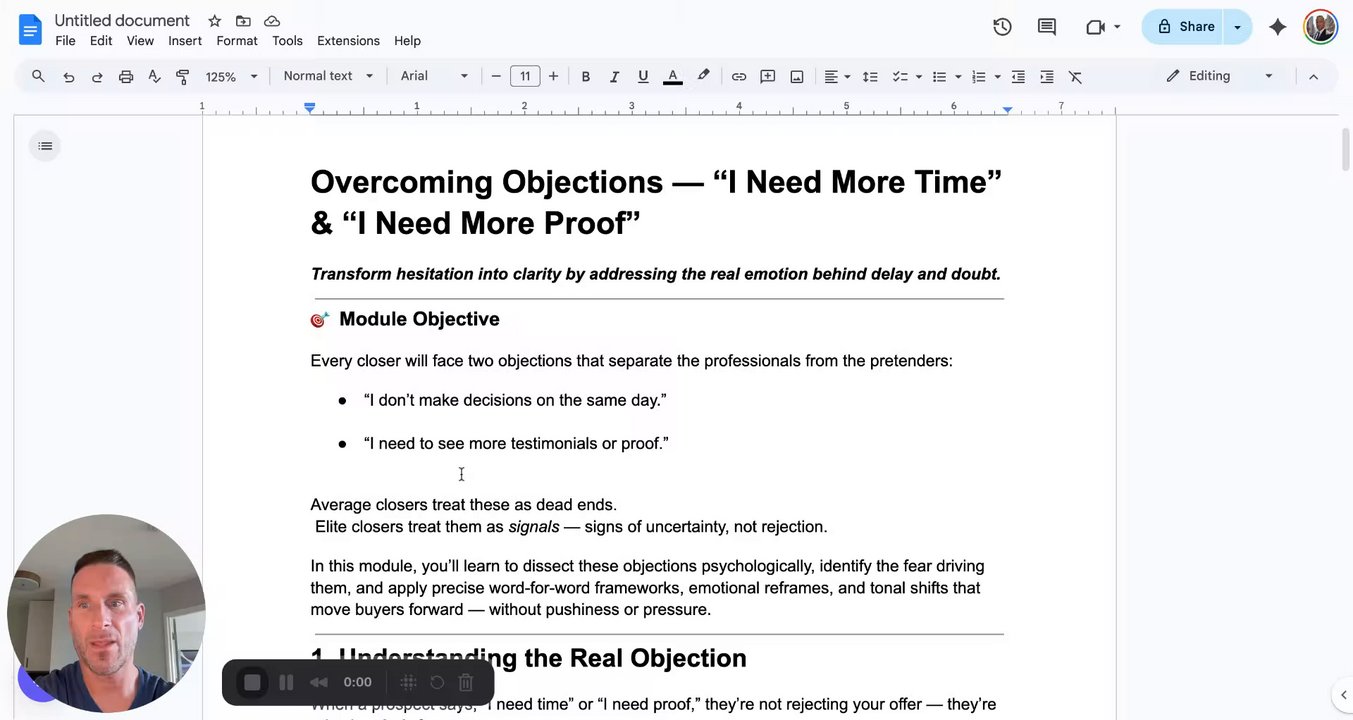Open the Editing mode dropdown
Viewport: 1353px width, 720px height.
[x=1219, y=76]
